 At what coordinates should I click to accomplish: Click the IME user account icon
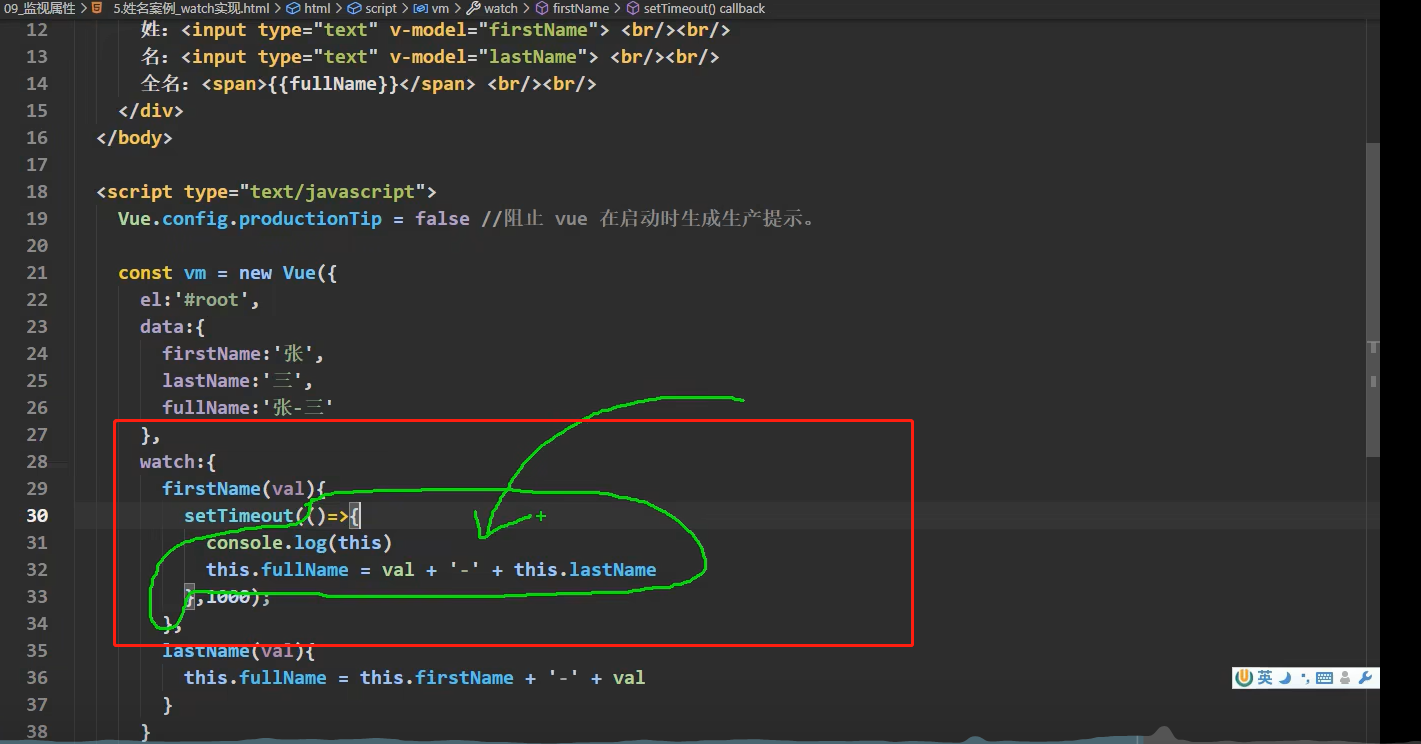[x=1345, y=678]
